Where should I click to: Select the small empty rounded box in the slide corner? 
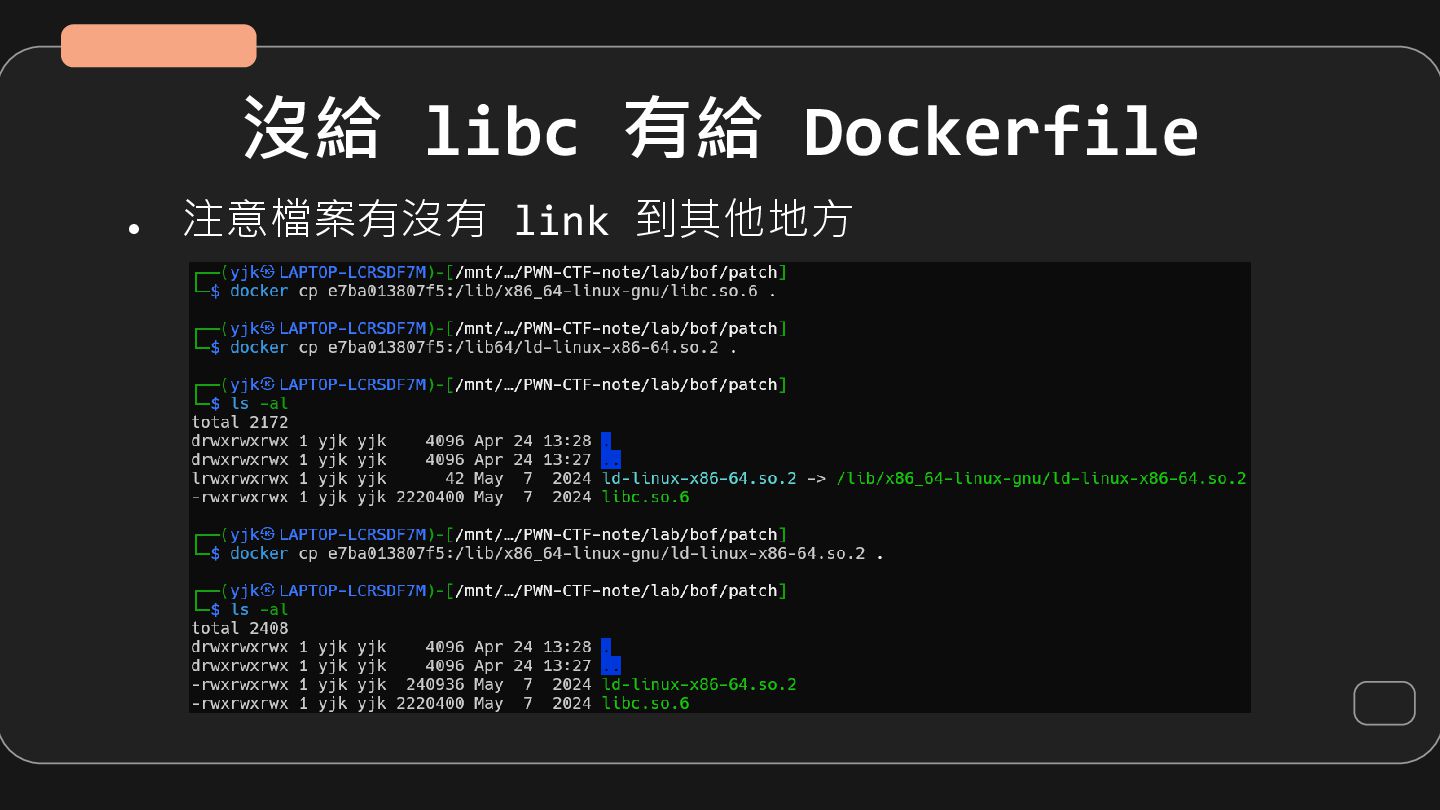pos(1384,703)
